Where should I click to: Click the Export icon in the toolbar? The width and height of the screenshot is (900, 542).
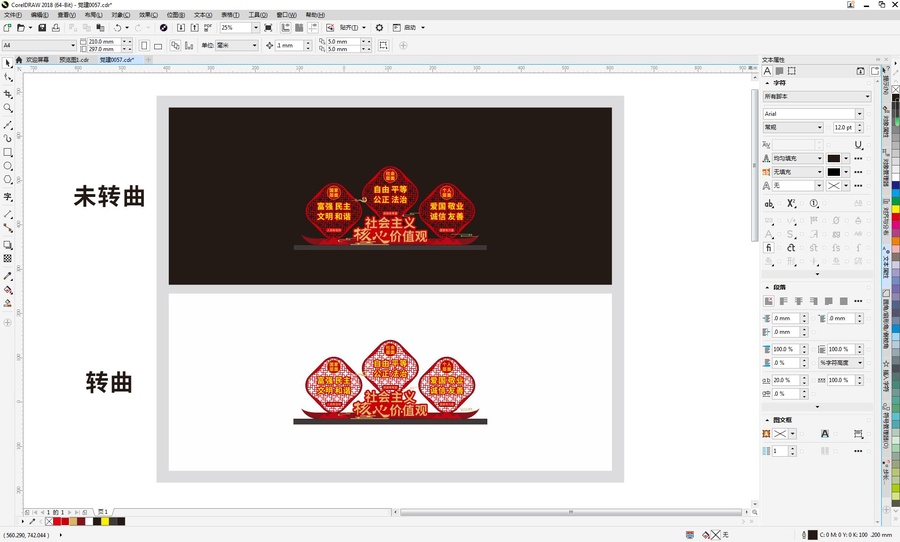[195, 28]
